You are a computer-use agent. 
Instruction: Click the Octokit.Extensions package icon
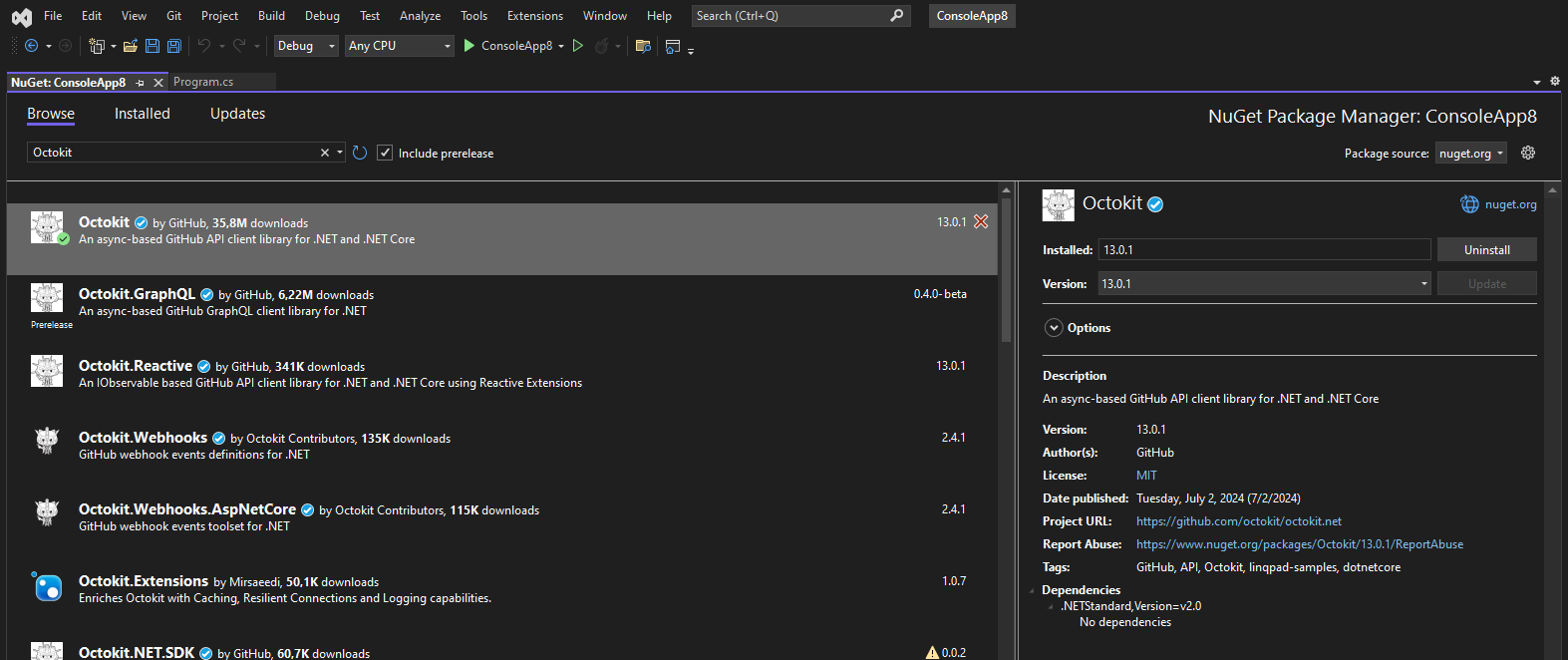47,587
